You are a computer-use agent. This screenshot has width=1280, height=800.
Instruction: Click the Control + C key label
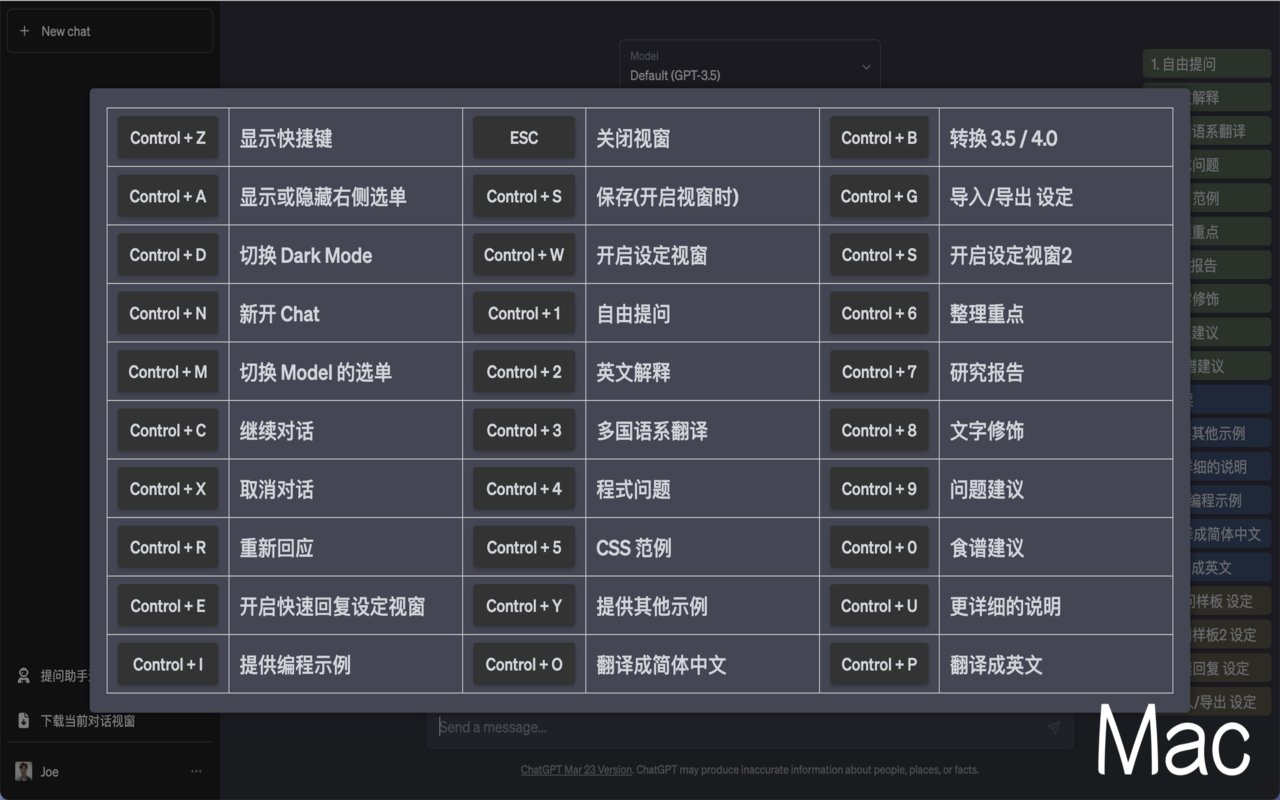coord(168,430)
